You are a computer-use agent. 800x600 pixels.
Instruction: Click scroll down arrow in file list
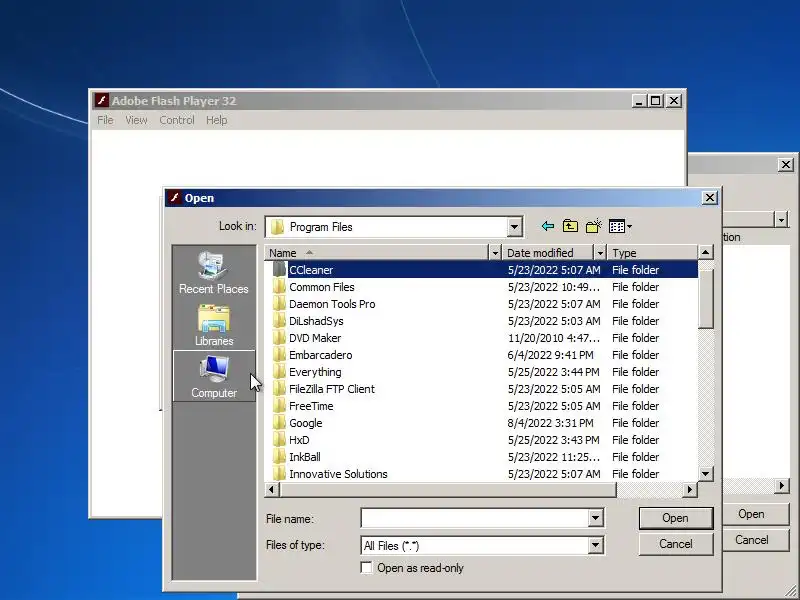point(705,474)
